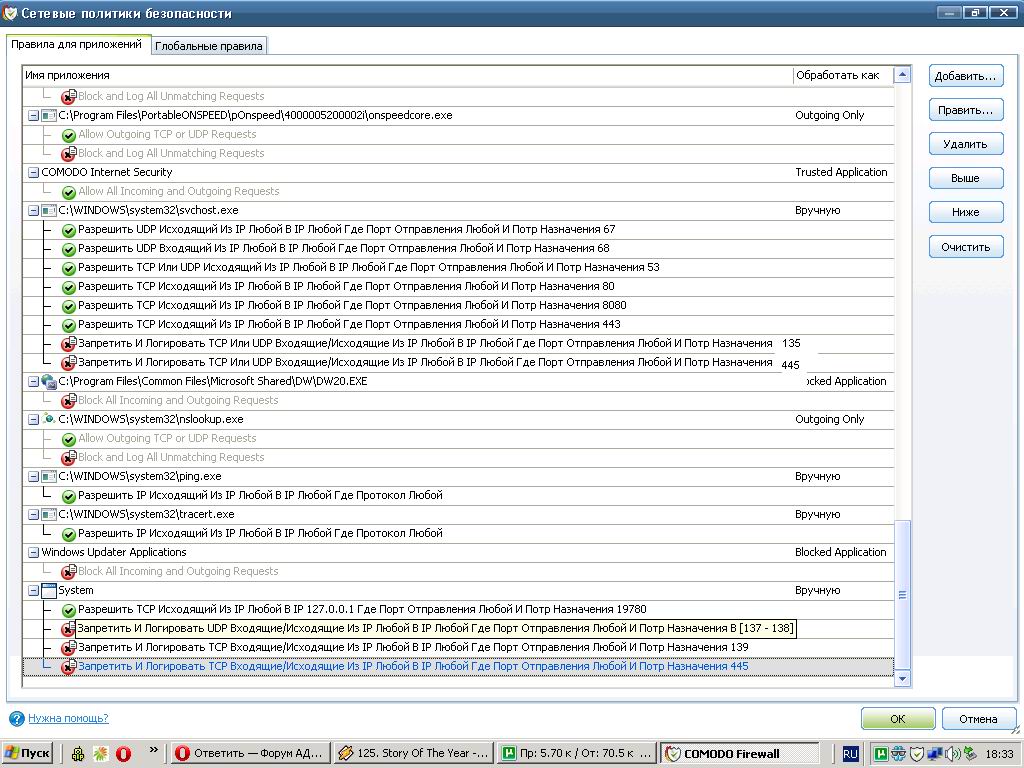
Task: Click the vertical scrollbar thumb
Action: pyautogui.click(x=903, y=595)
